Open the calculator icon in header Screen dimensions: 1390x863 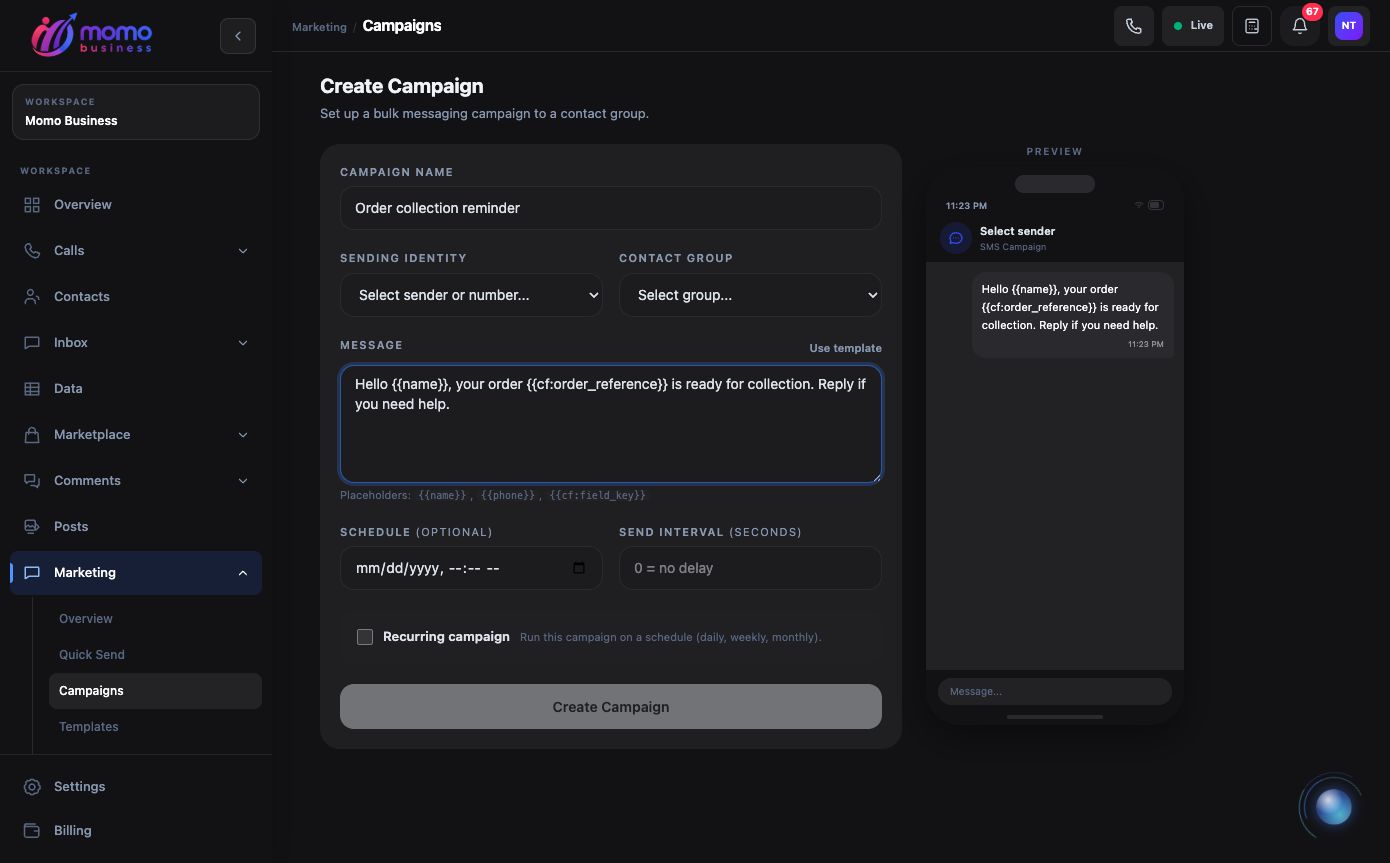1252,26
